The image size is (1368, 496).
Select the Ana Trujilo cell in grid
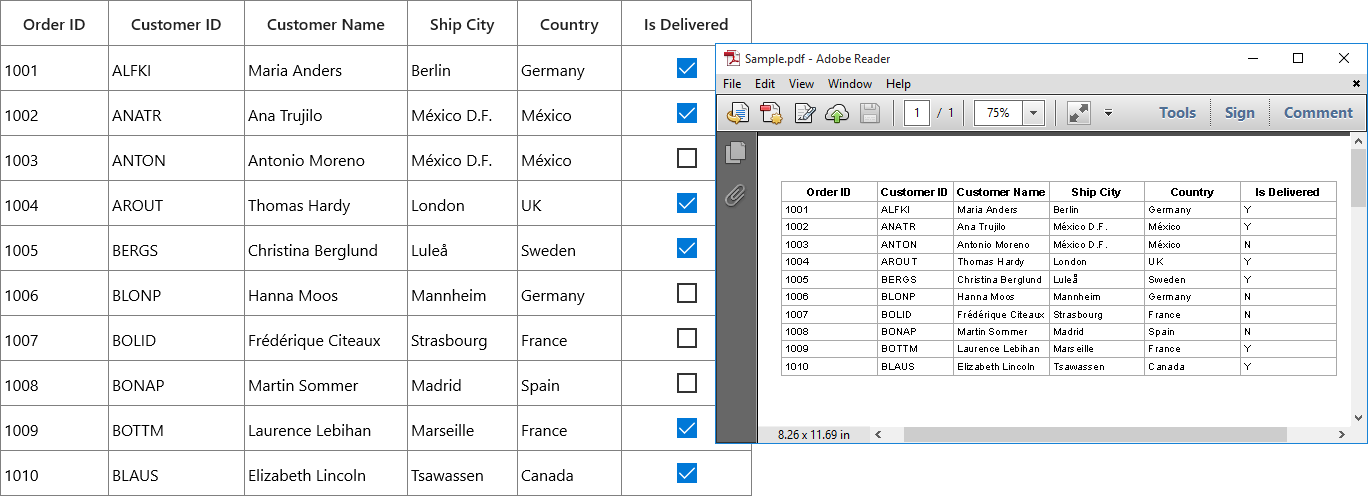click(326, 113)
